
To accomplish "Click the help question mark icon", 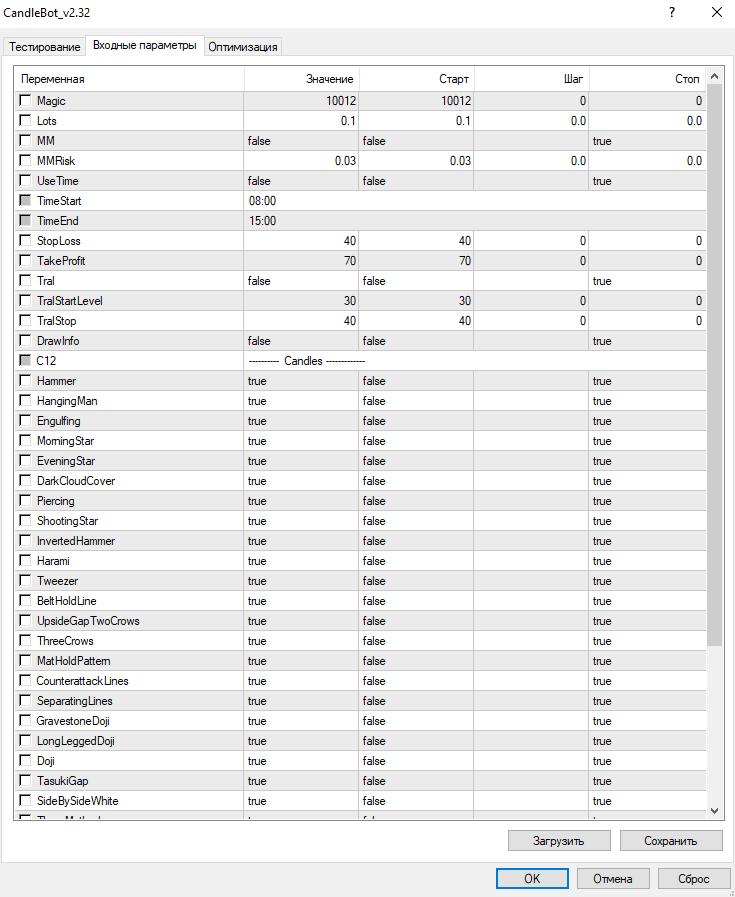I will 670,12.
